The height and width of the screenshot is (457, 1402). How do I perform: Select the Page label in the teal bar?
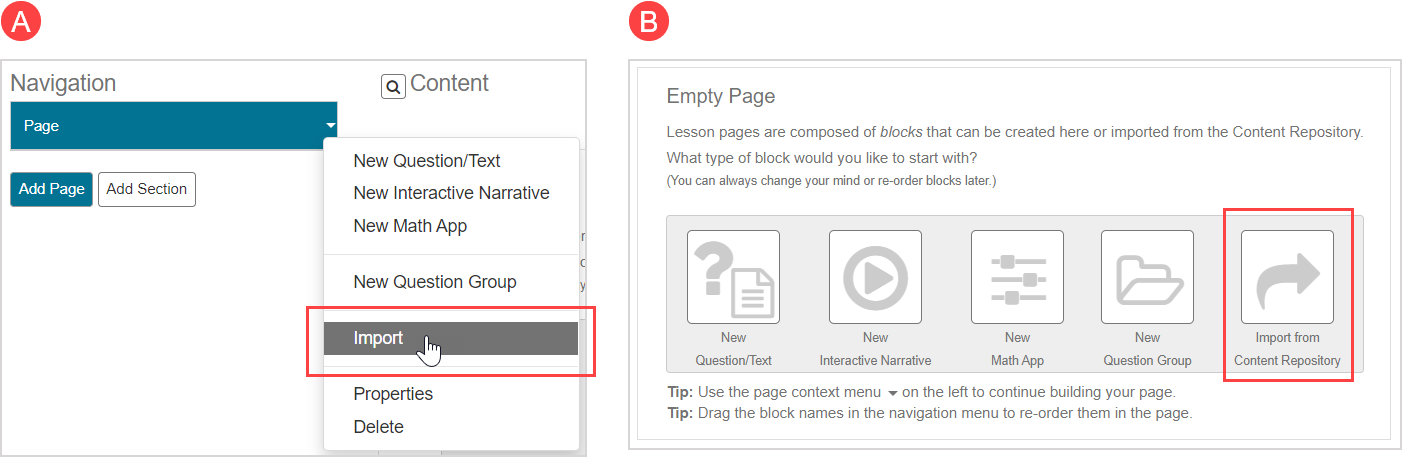point(41,126)
